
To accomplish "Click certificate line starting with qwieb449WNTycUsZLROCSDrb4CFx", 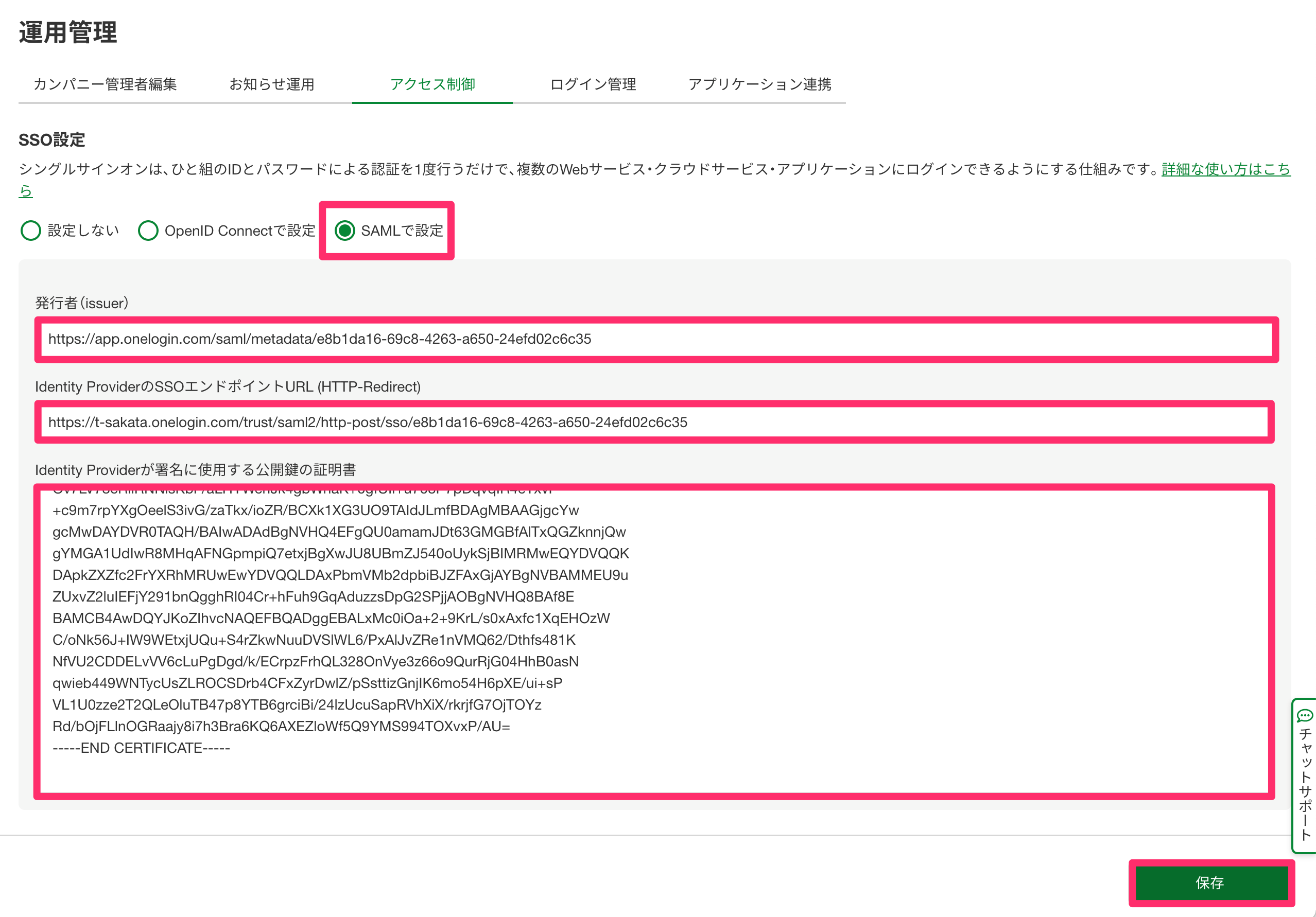I will pos(307,683).
